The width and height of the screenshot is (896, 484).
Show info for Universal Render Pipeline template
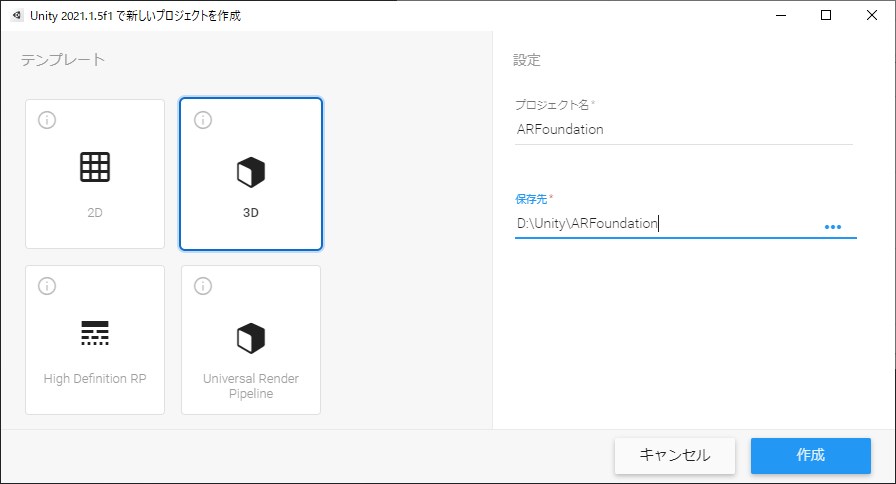203,286
